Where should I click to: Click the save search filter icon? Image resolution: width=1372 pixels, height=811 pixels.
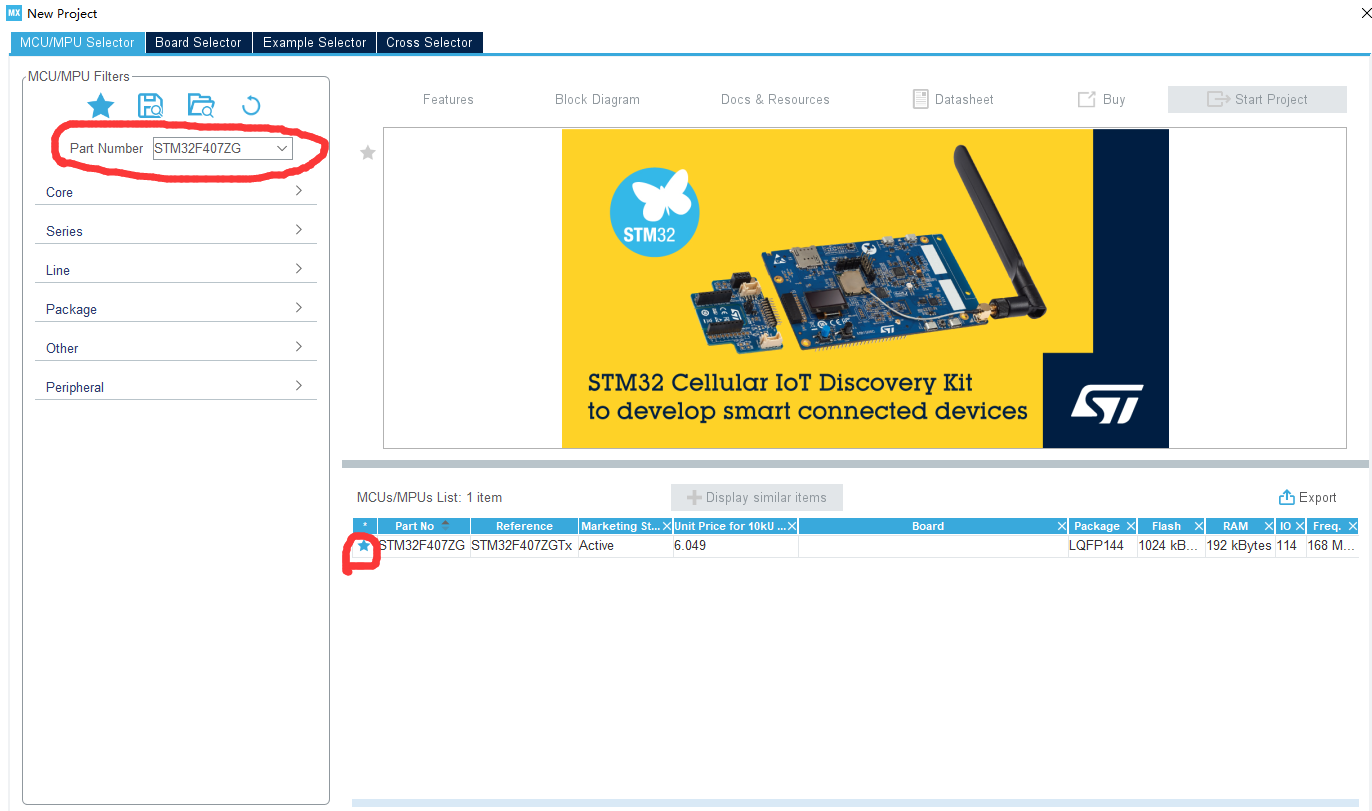click(150, 106)
